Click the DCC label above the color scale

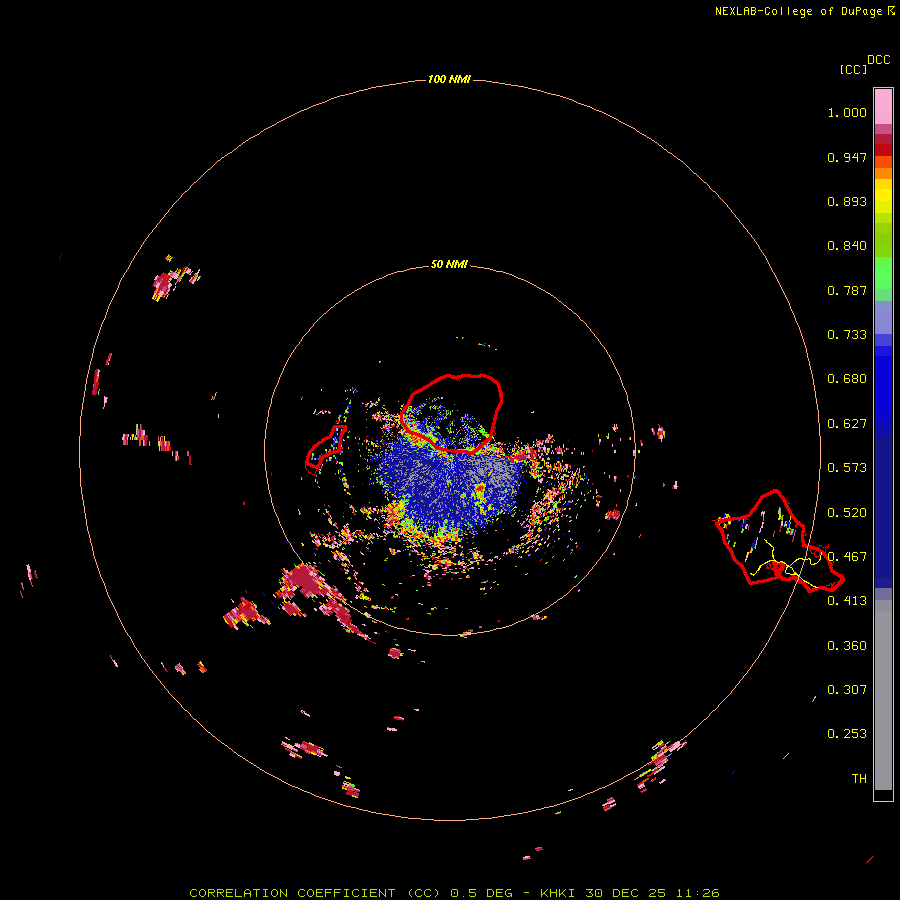(x=879, y=60)
